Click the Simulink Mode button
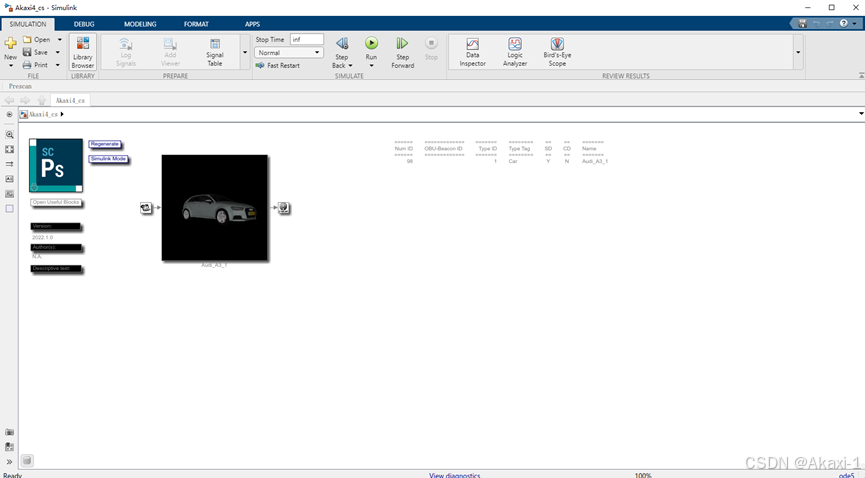This screenshot has height=478, width=865. pyautogui.click(x=109, y=159)
